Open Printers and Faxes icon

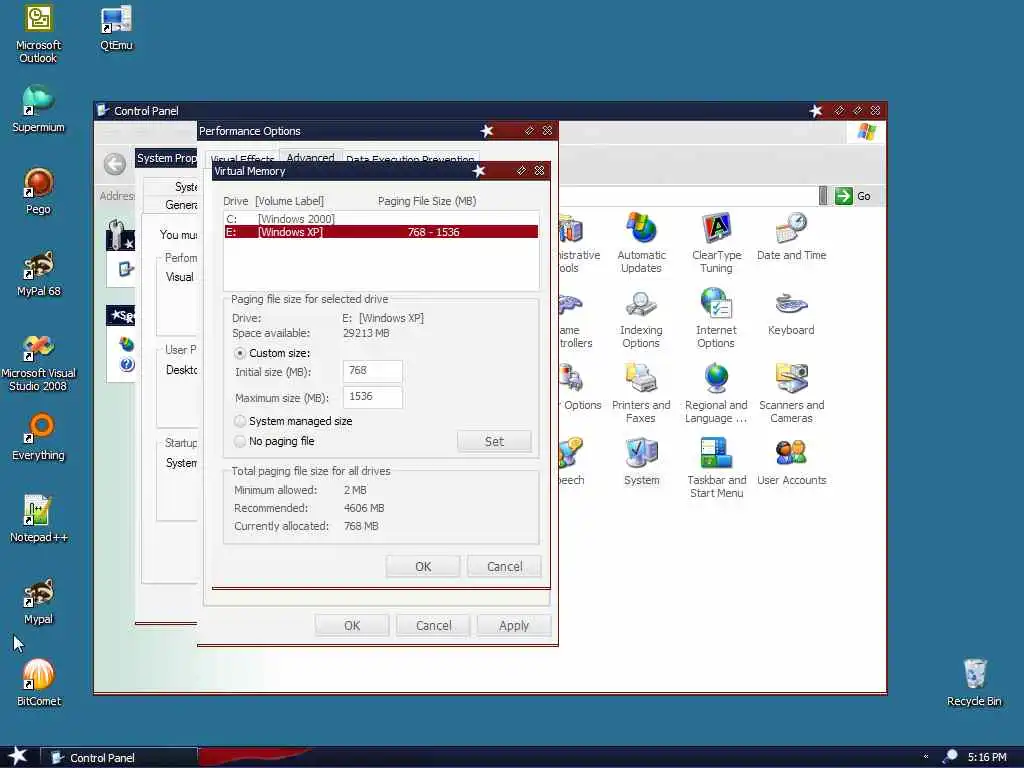(641, 394)
